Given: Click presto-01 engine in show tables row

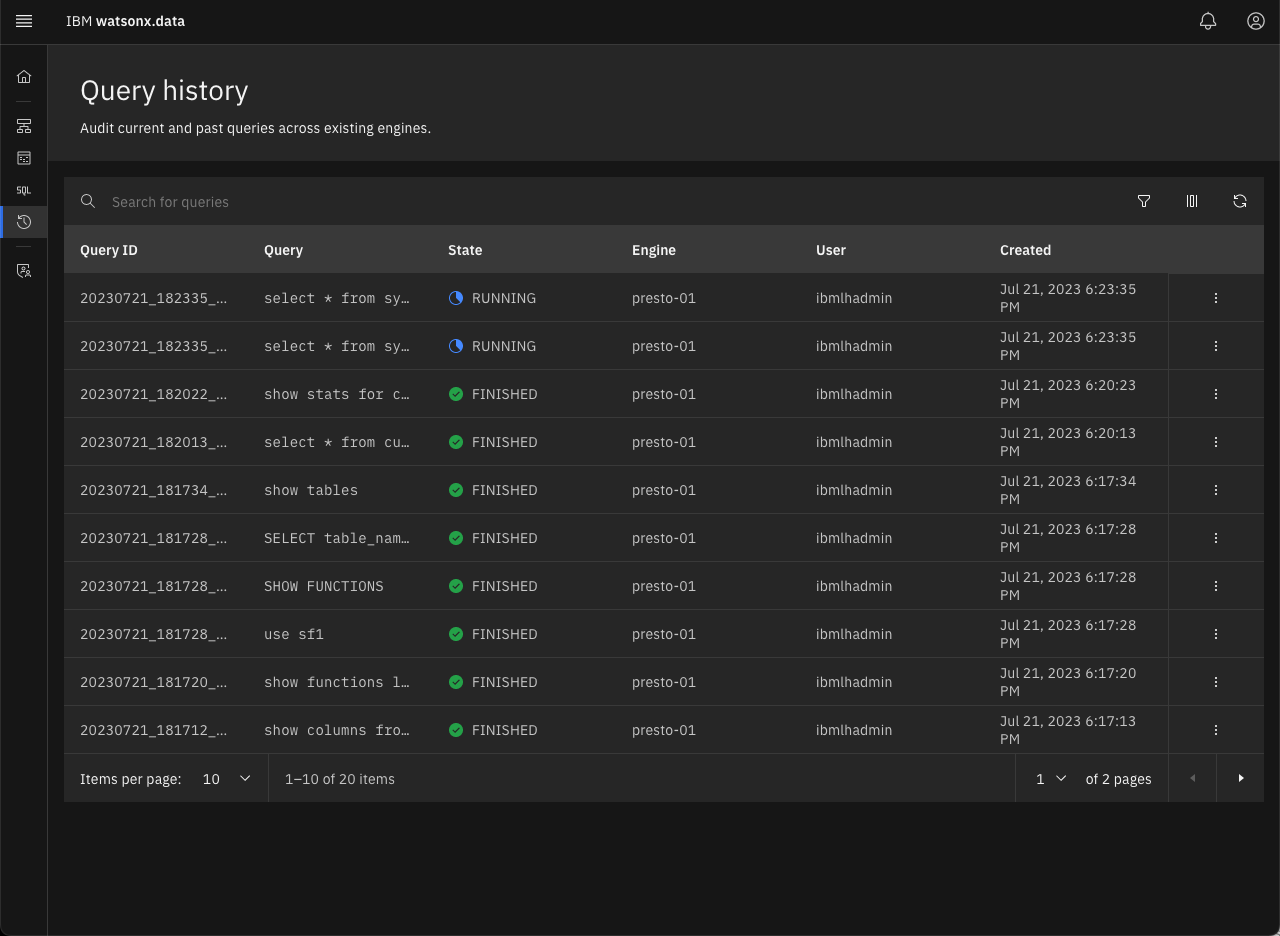Looking at the screenshot, I should coord(664,490).
